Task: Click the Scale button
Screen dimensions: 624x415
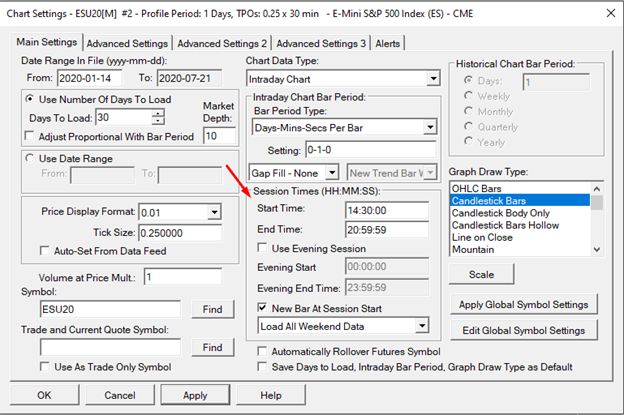Action: [482, 274]
